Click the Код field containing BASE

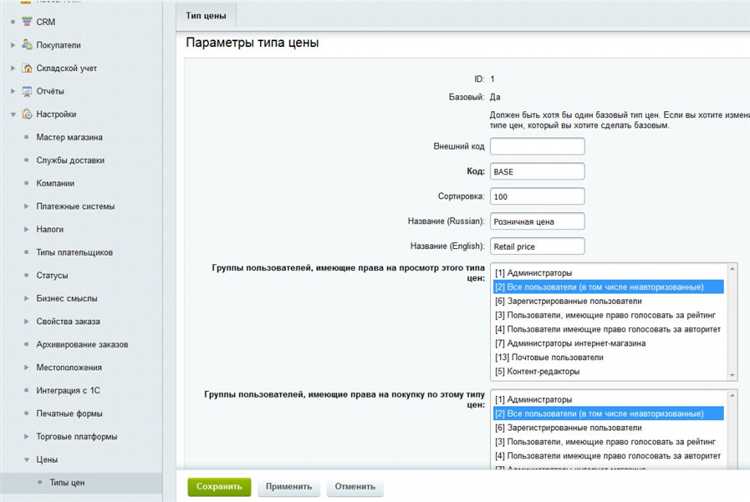(537, 171)
